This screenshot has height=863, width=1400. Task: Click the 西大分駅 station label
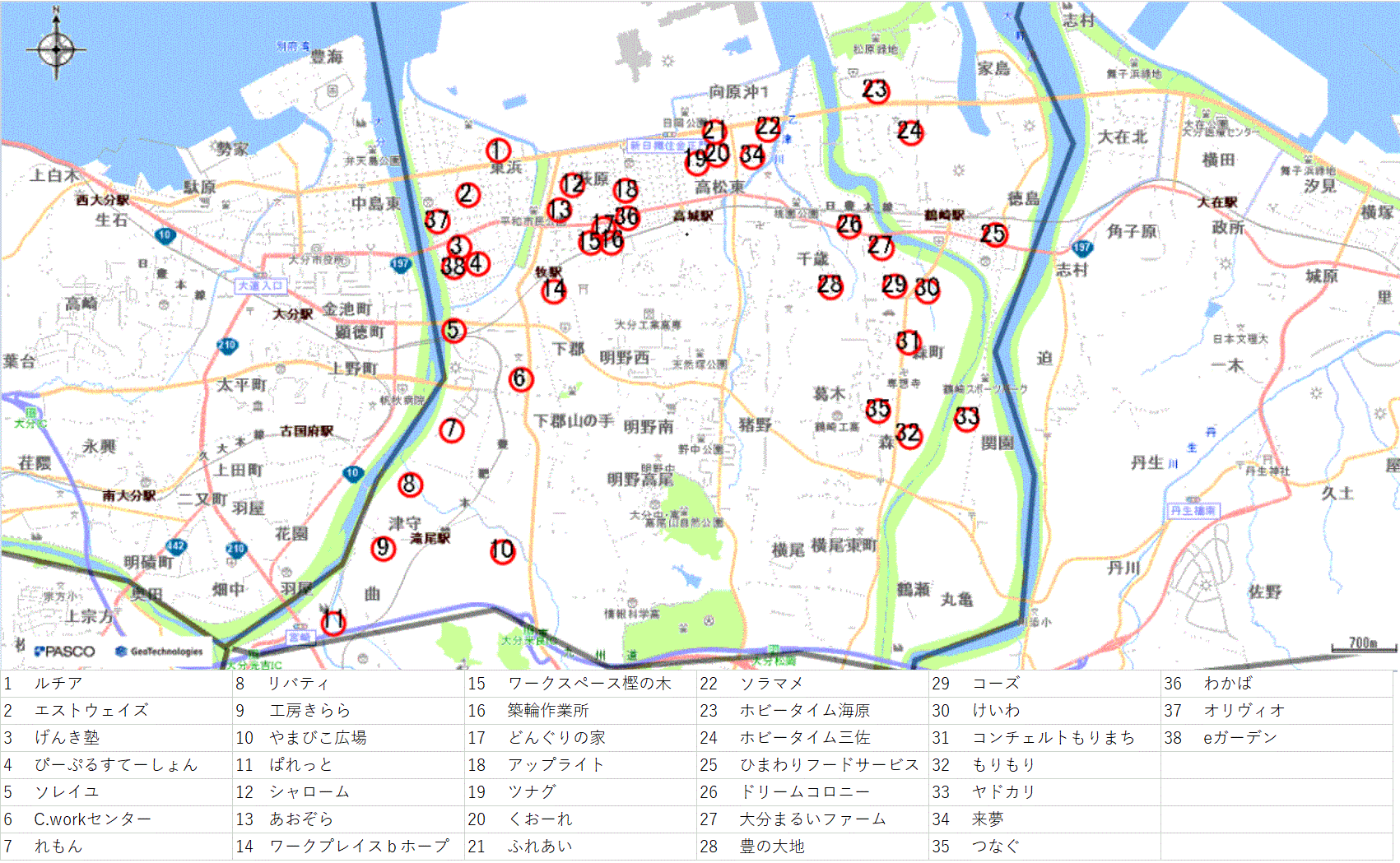click(103, 200)
